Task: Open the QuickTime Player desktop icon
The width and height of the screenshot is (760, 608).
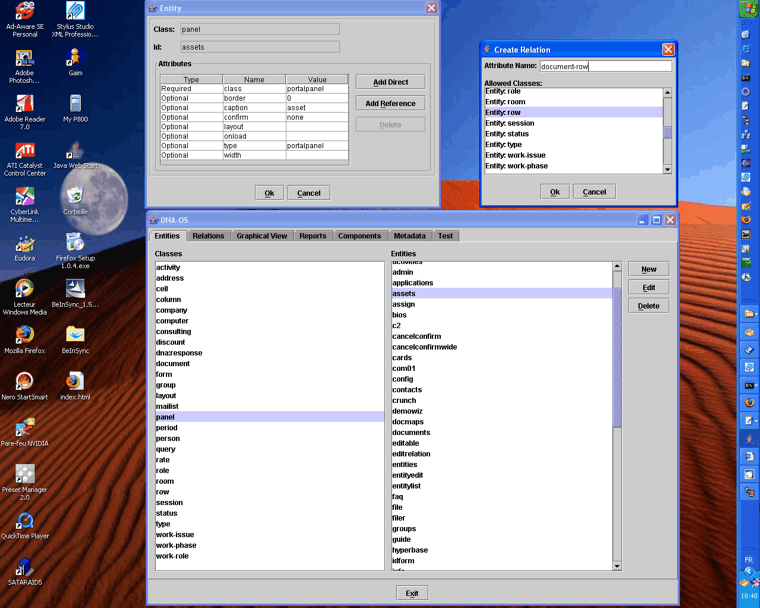Action: 25,526
